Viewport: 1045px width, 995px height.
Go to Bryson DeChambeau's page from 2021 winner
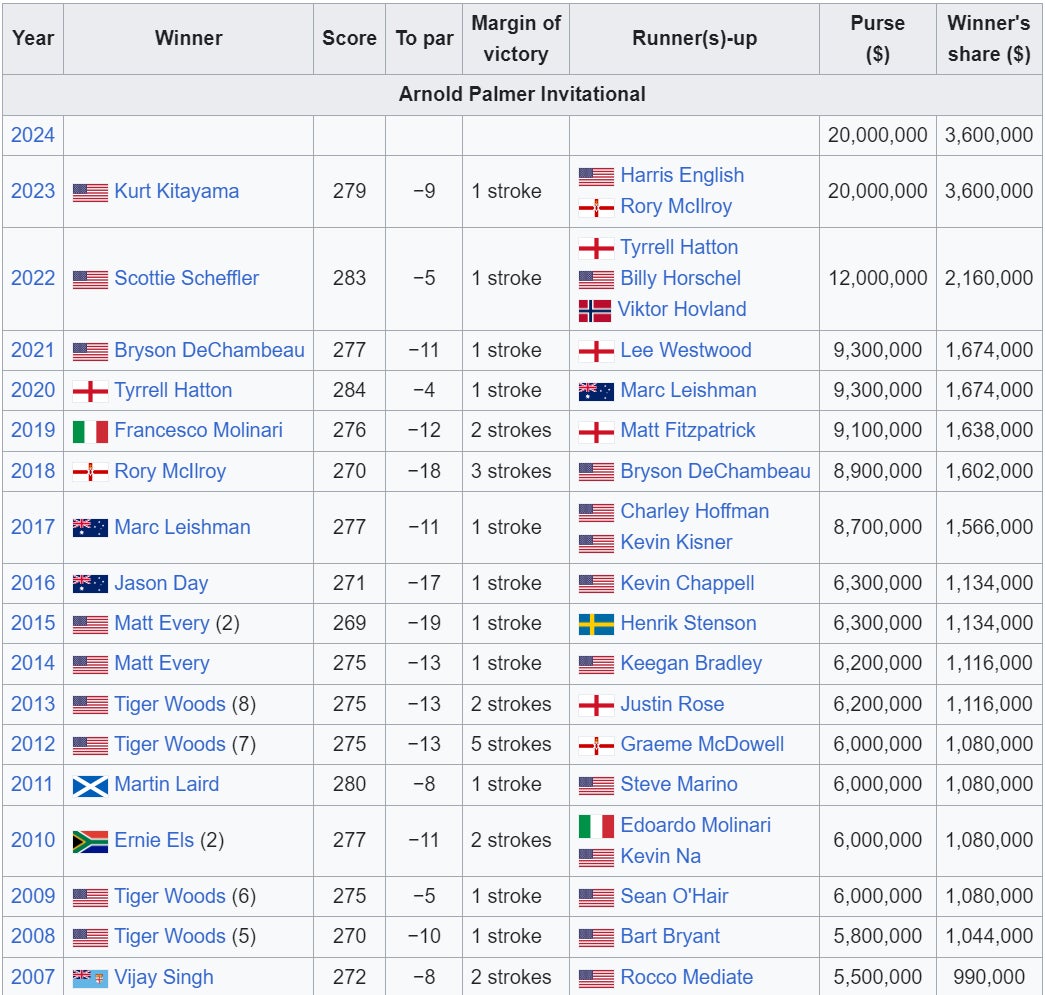click(209, 350)
